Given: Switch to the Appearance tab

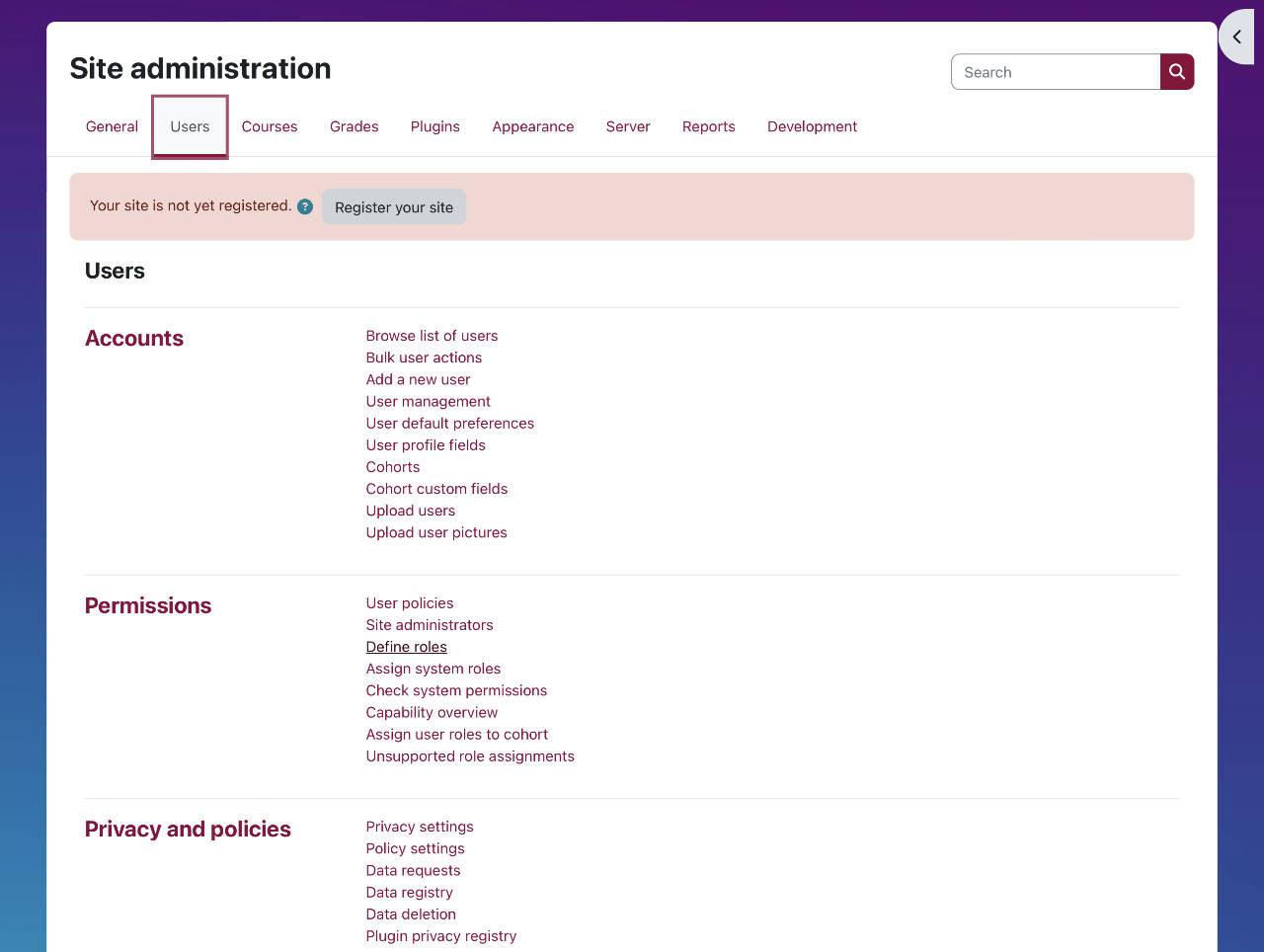Looking at the screenshot, I should (533, 126).
